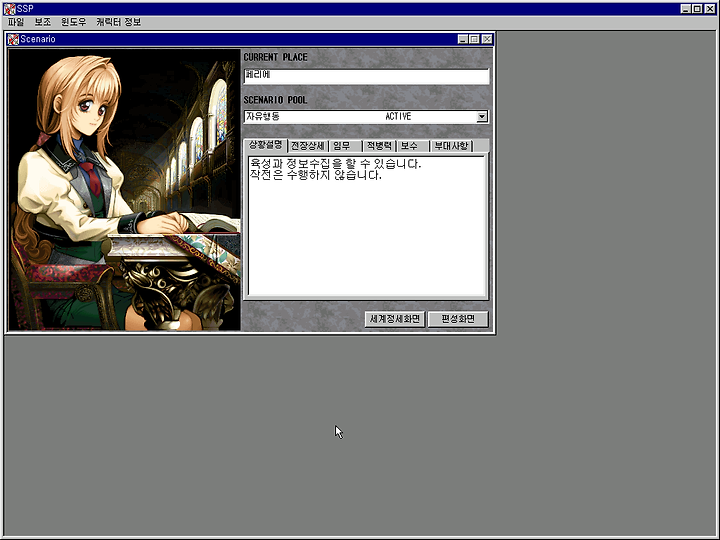The image size is (720, 540).
Task: Switch to the 적병력 tab
Action: point(379,146)
